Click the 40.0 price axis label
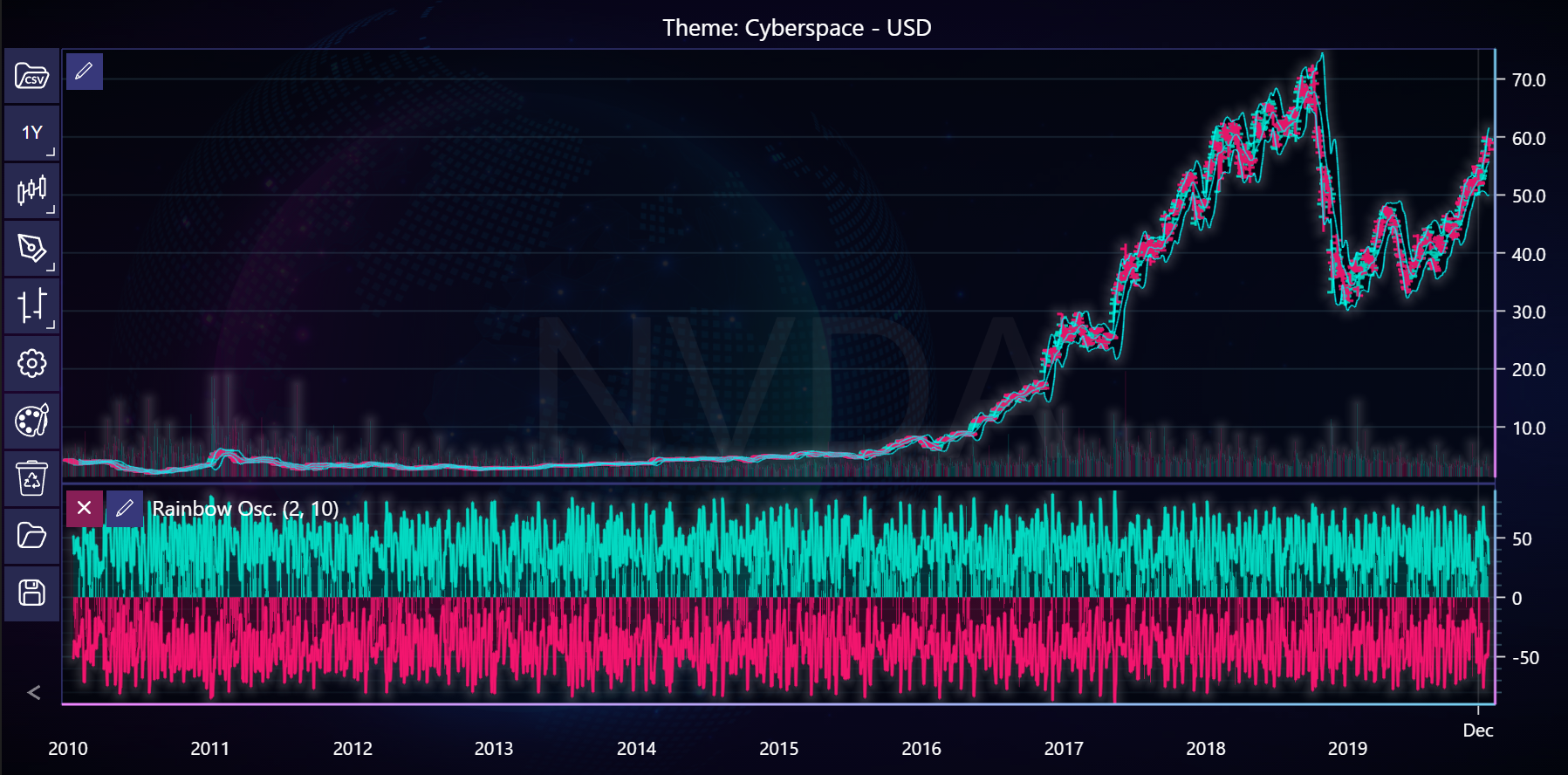 pyautogui.click(x=1529, y=255)
